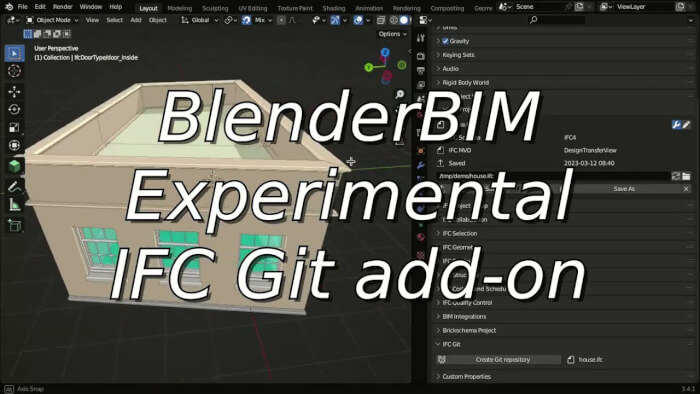Open the Render menu
The width and height of the screenshot is (700, 394).
pyautogui.click(x=62, y=7)
